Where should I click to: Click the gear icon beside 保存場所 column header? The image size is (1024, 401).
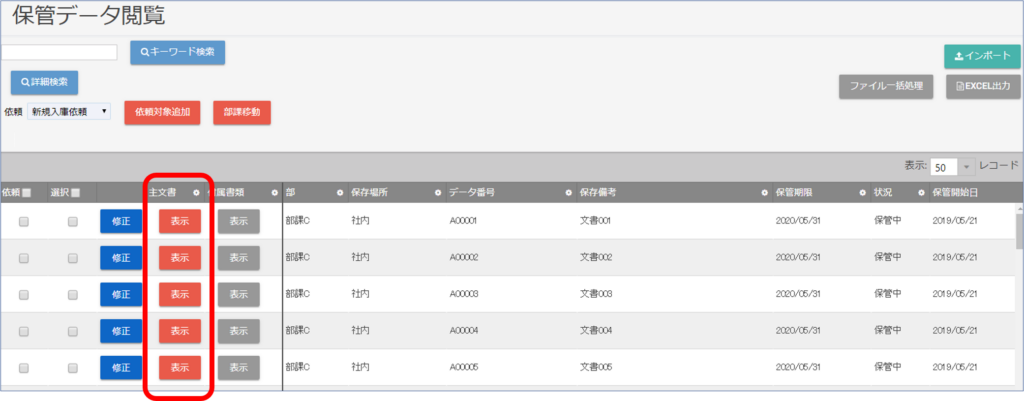pyautogui.click(x=437, y=192)
